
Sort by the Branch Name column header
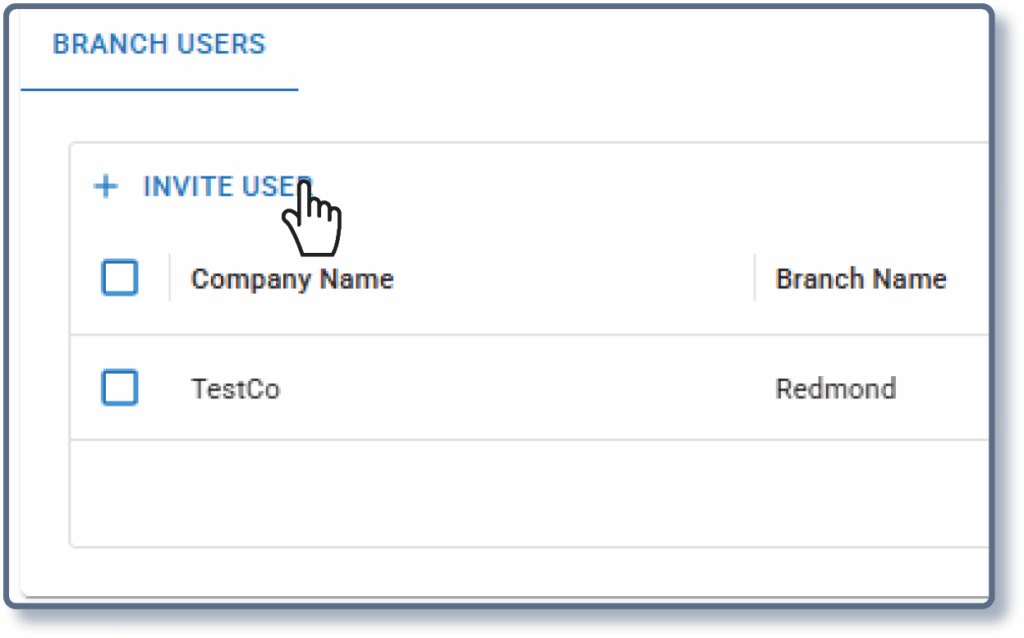coord(860,279)
